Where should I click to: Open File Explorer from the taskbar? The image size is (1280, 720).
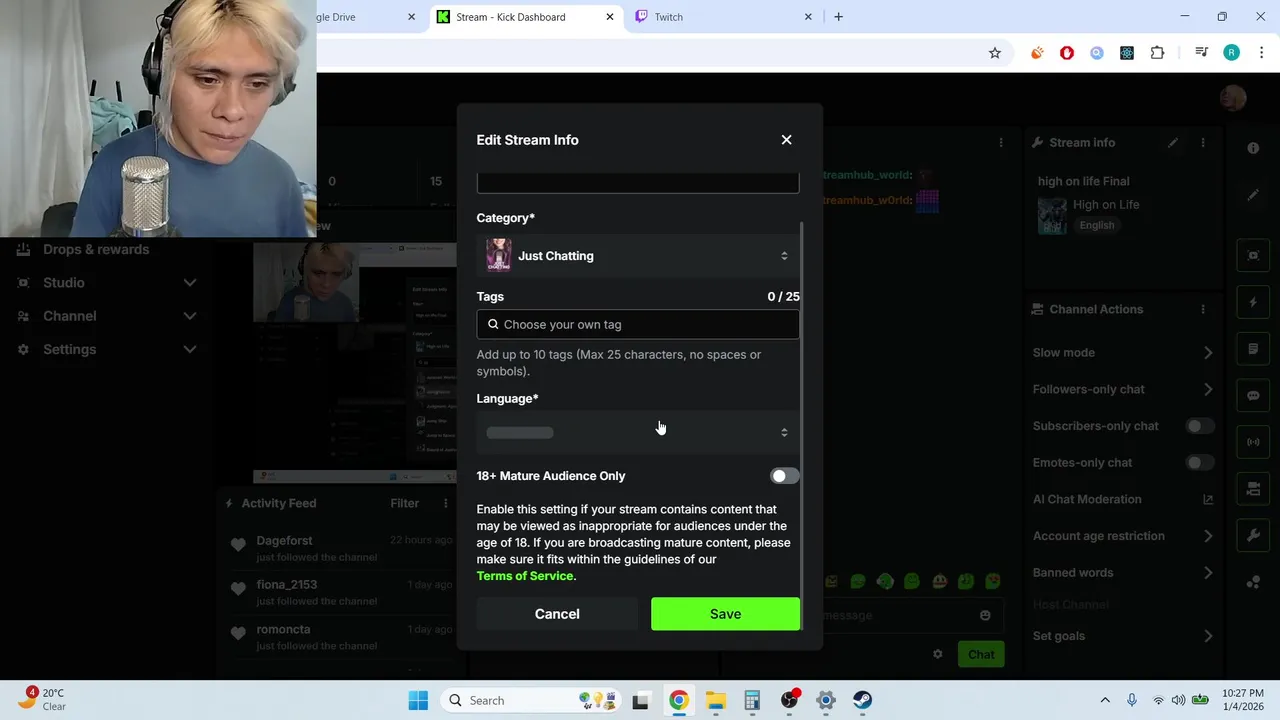(x=715, y=700)
